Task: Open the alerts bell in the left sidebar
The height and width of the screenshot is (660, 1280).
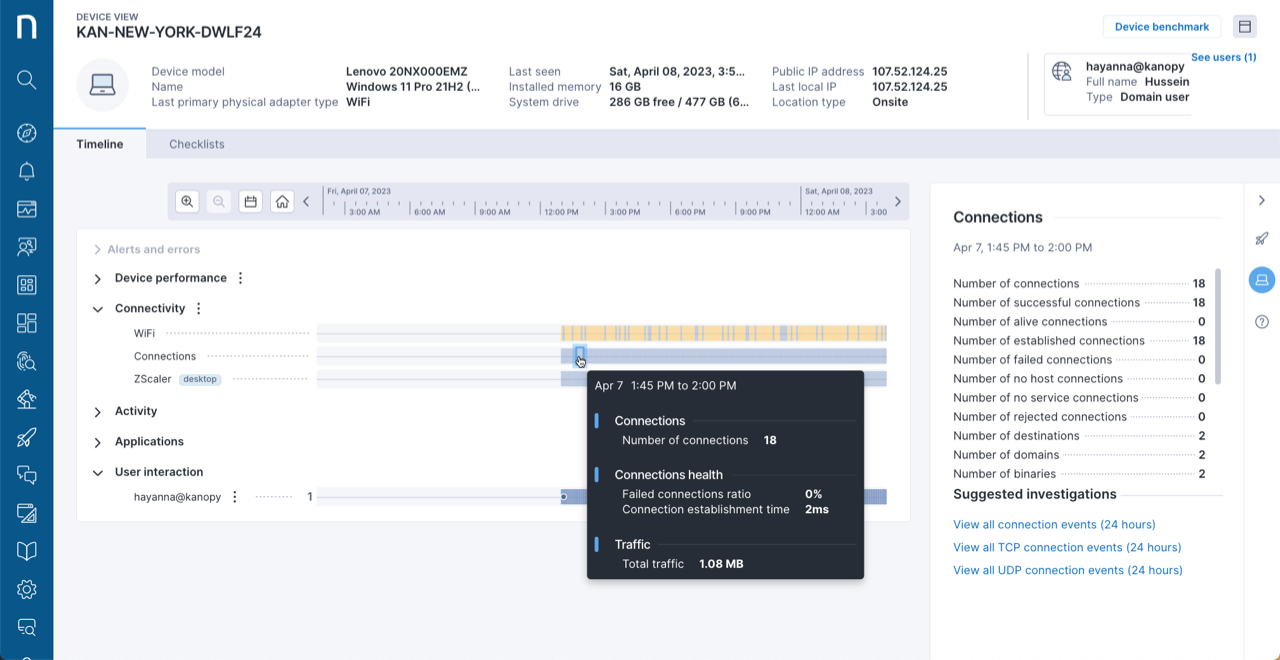Action: (x=26, y=170)
